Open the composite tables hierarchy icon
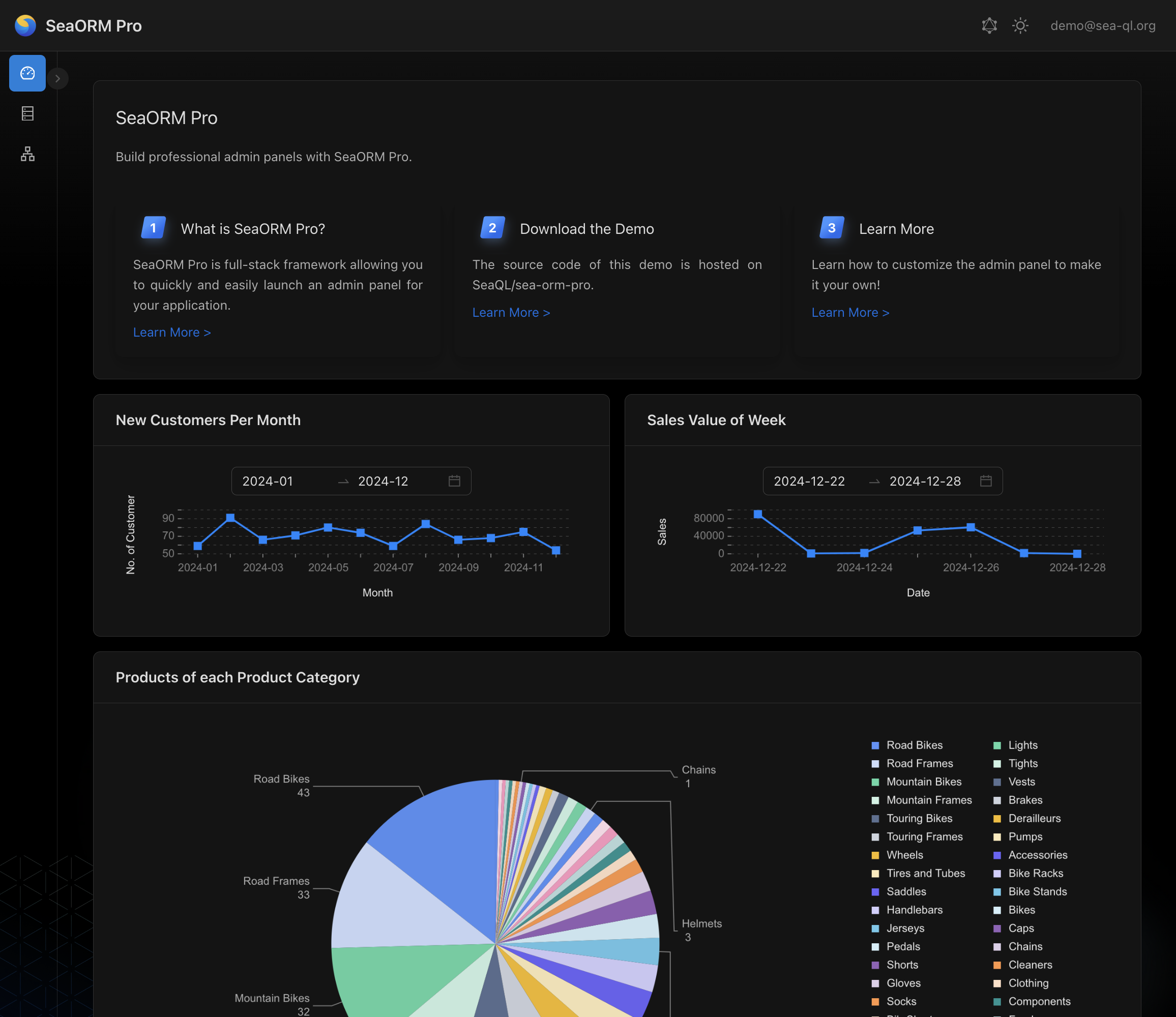 pos(27,154)
